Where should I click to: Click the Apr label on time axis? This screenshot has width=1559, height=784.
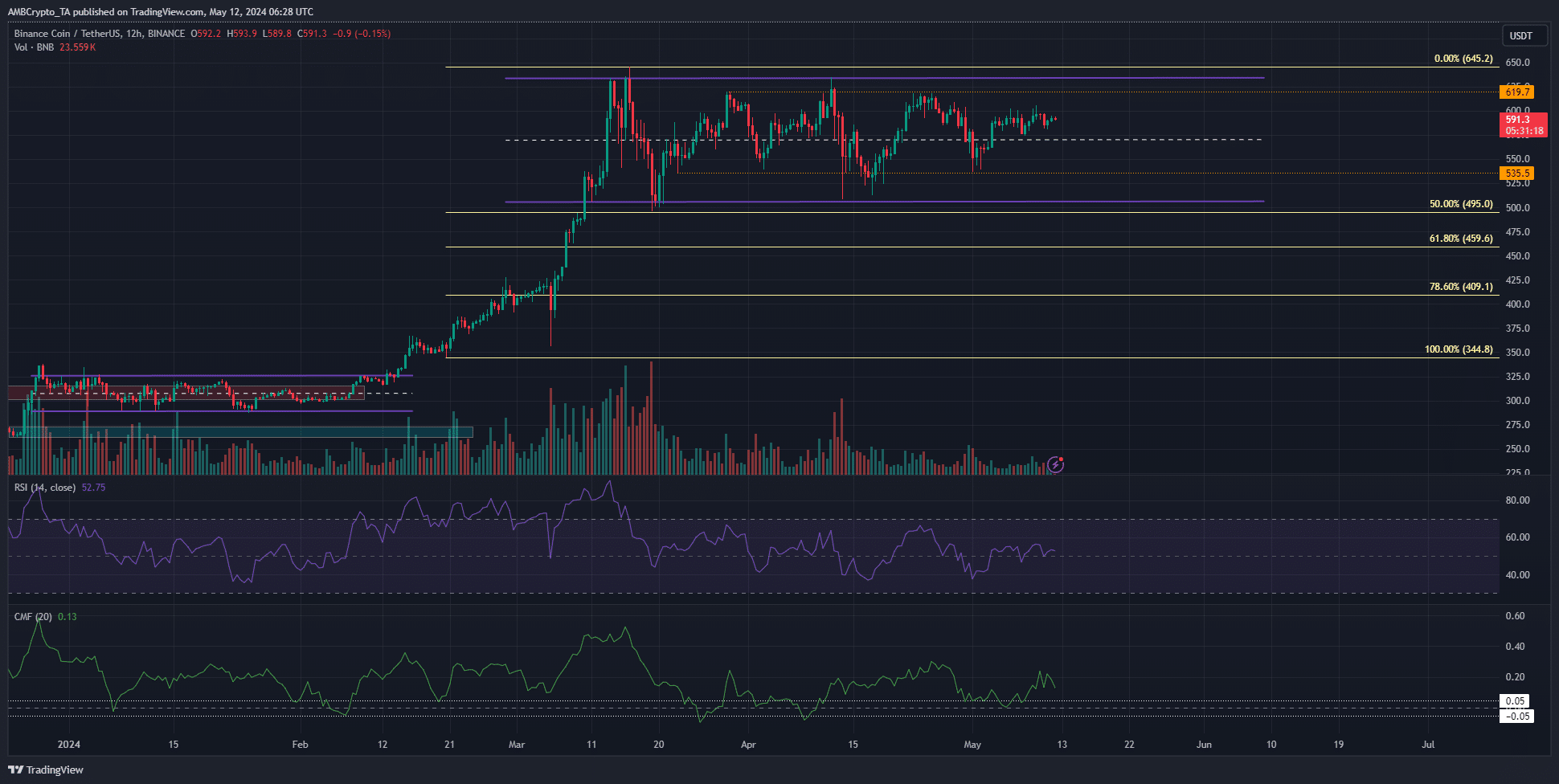coord(748,745)
